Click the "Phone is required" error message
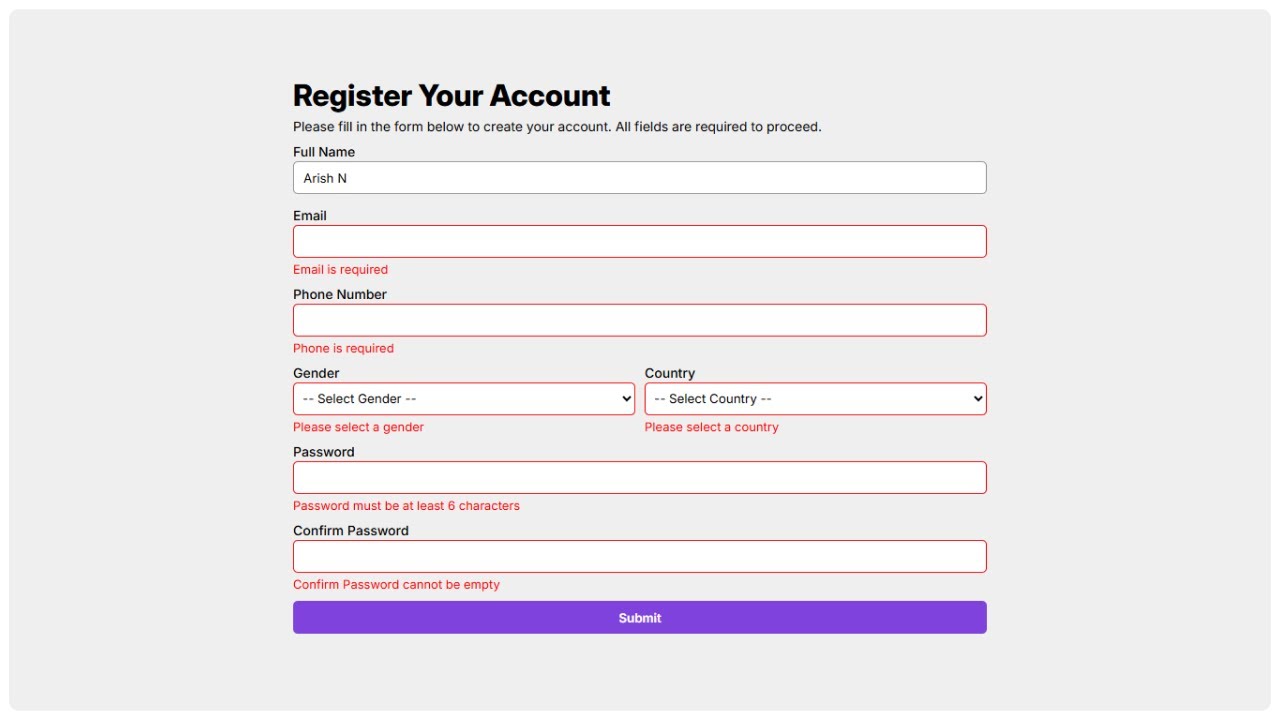The height and width of the screenshot is (720, 1280). (x=343, y=349)
